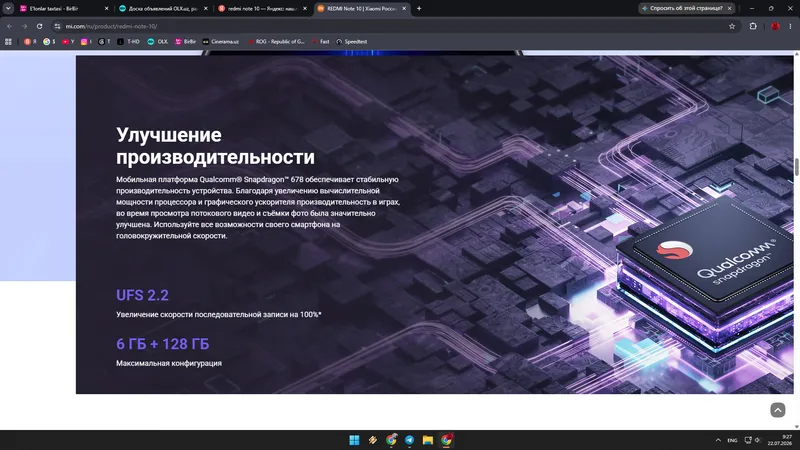Click the '6 ГБ + 128 ГБ' text
The height and width of the screenshot is (450, 800).
tap(163, 344)
